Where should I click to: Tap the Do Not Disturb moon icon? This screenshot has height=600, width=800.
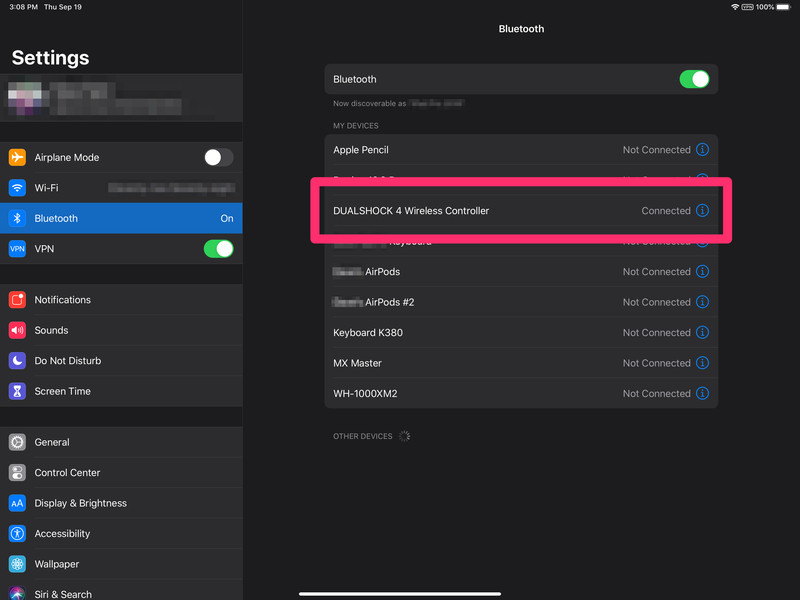click(17, 361)
